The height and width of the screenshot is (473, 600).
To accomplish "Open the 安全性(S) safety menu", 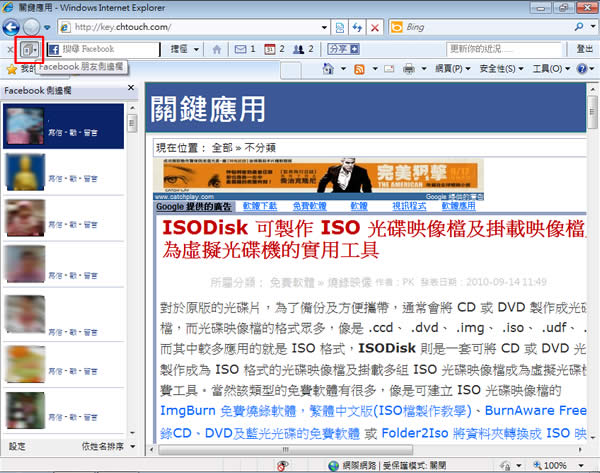I will point(503,69).
